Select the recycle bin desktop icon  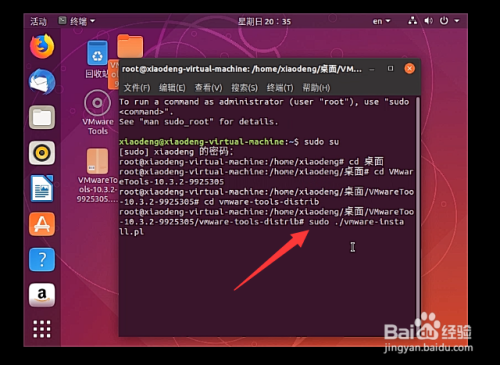[x=97, y=53]
